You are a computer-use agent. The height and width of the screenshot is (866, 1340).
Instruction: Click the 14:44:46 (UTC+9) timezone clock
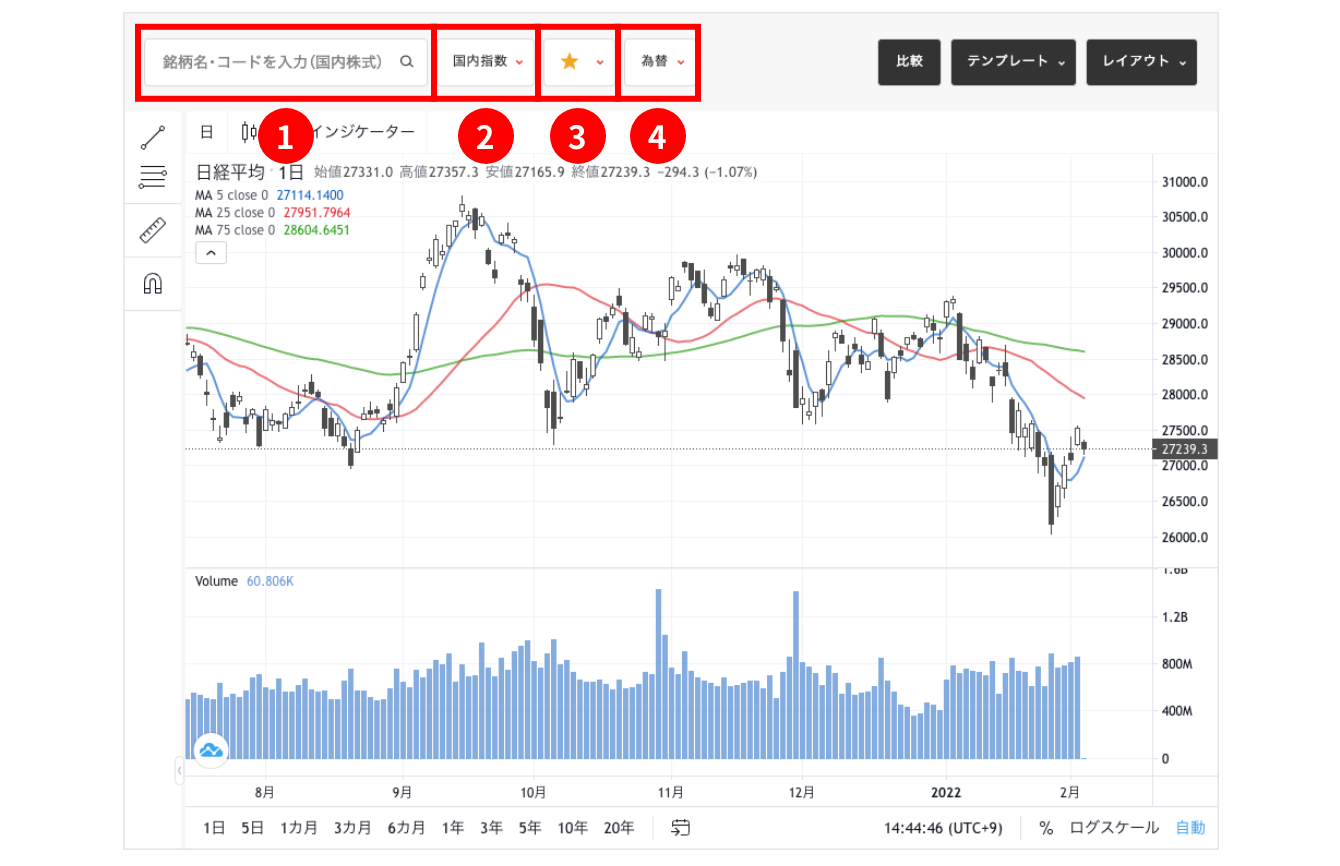point(945,828)
